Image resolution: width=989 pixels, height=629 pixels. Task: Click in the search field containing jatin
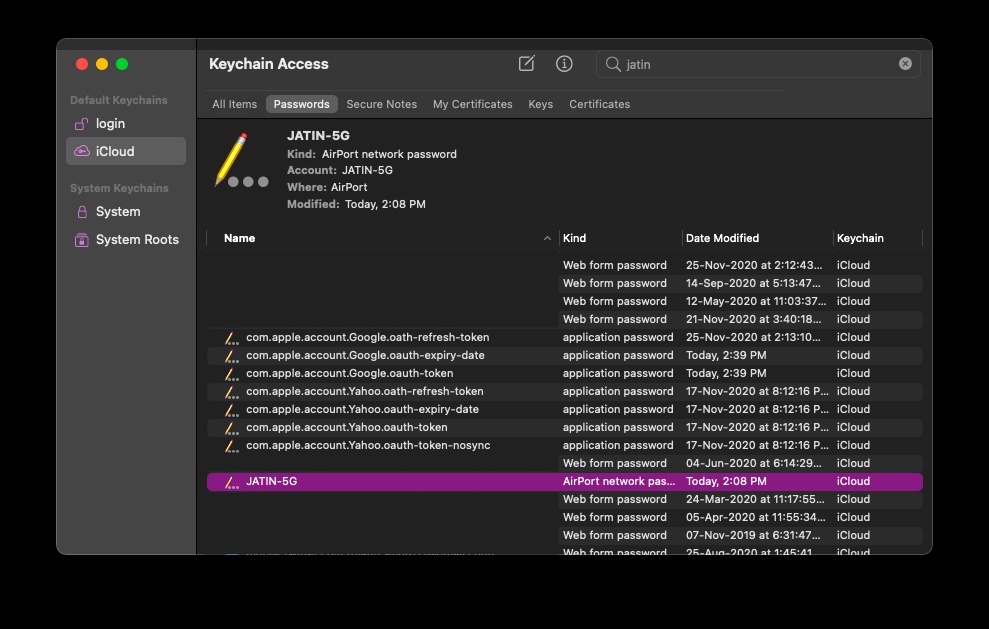760,64
